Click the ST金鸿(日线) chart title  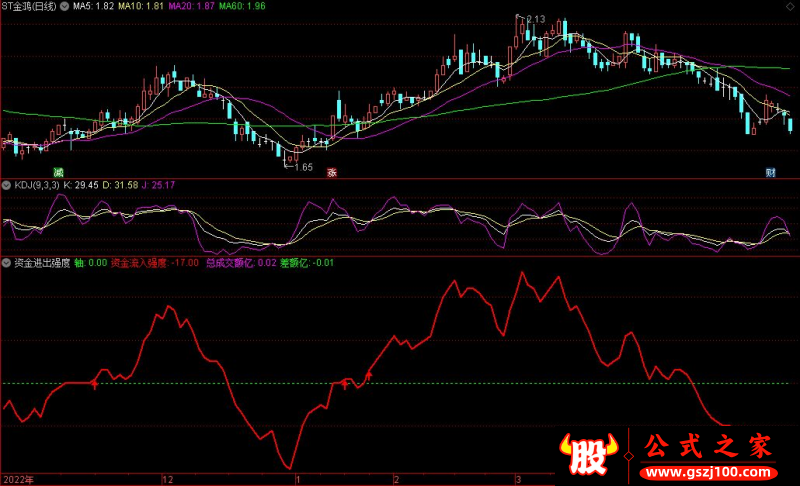click(x=29, y=7)
